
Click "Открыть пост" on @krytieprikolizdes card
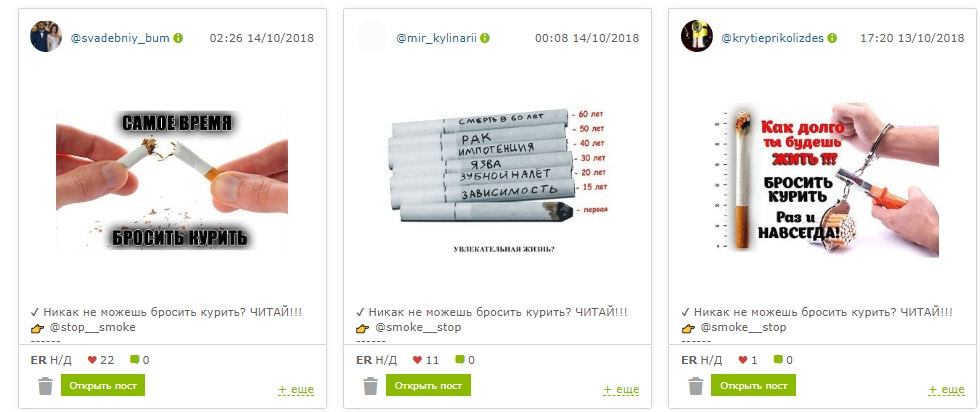[x=753, y=385]
